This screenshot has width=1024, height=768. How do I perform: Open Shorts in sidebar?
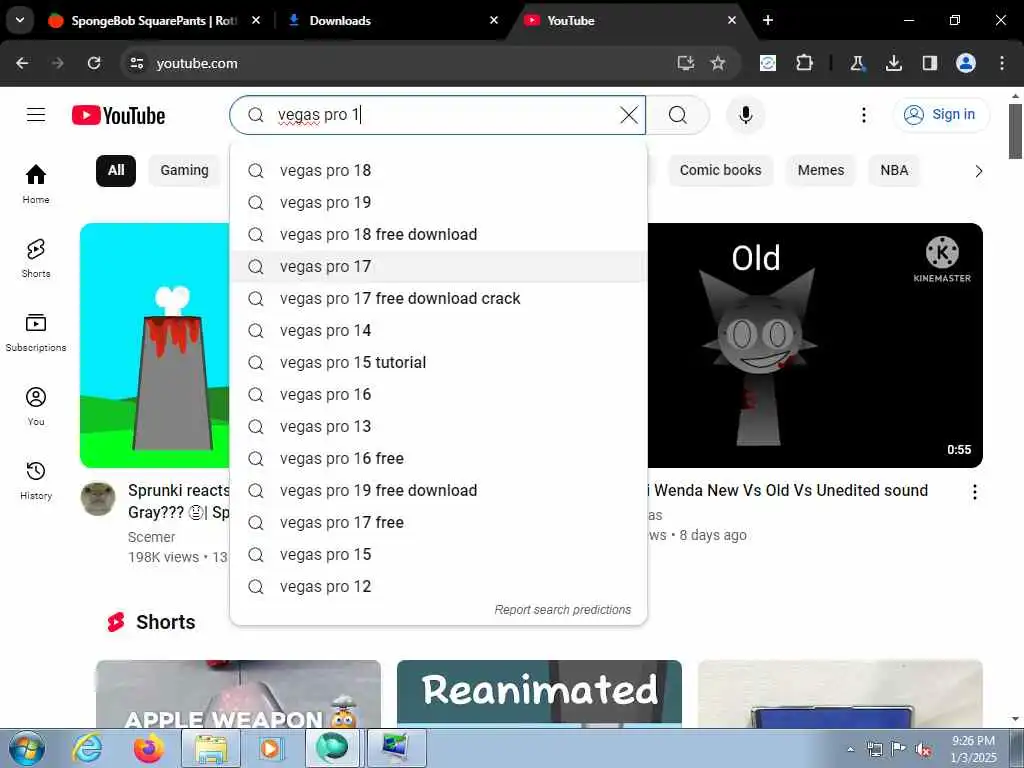(36, 258)
